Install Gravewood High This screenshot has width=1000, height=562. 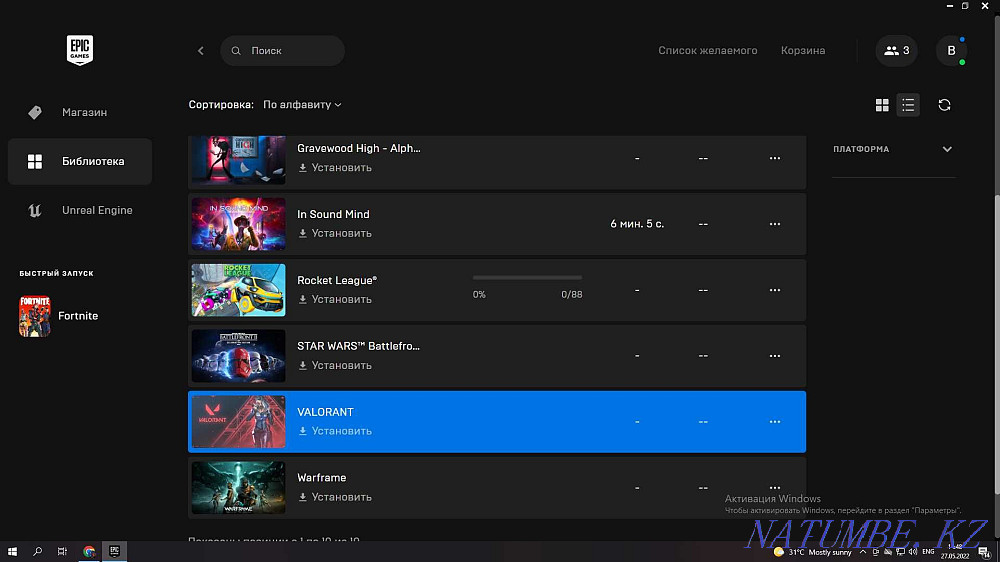tap(335, 168)
